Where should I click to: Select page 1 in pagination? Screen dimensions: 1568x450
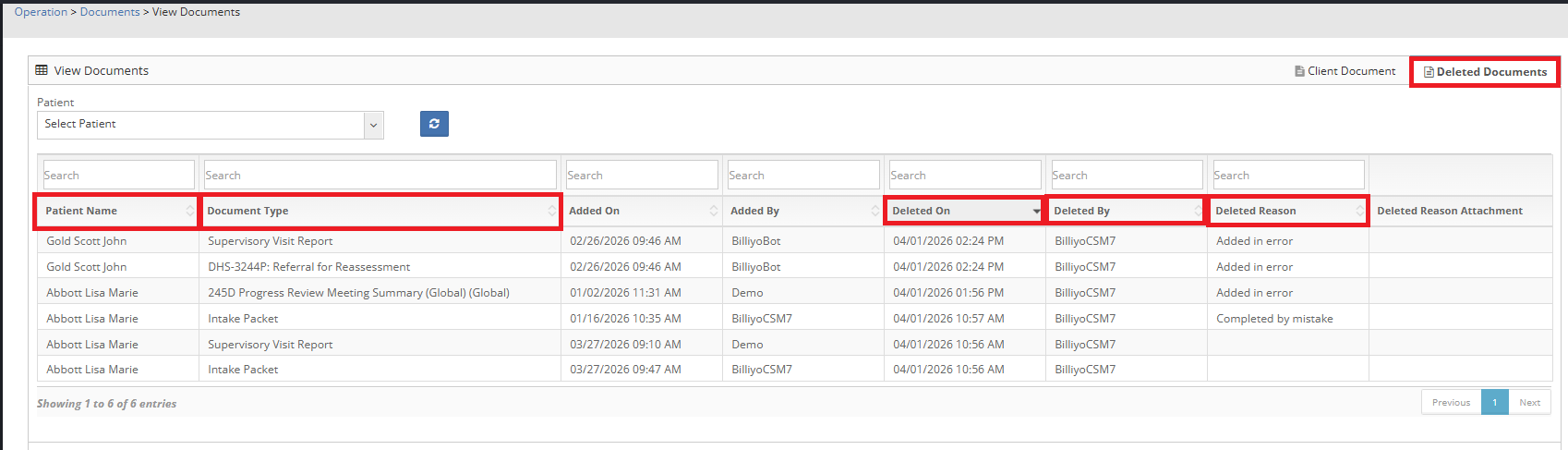1494,402
